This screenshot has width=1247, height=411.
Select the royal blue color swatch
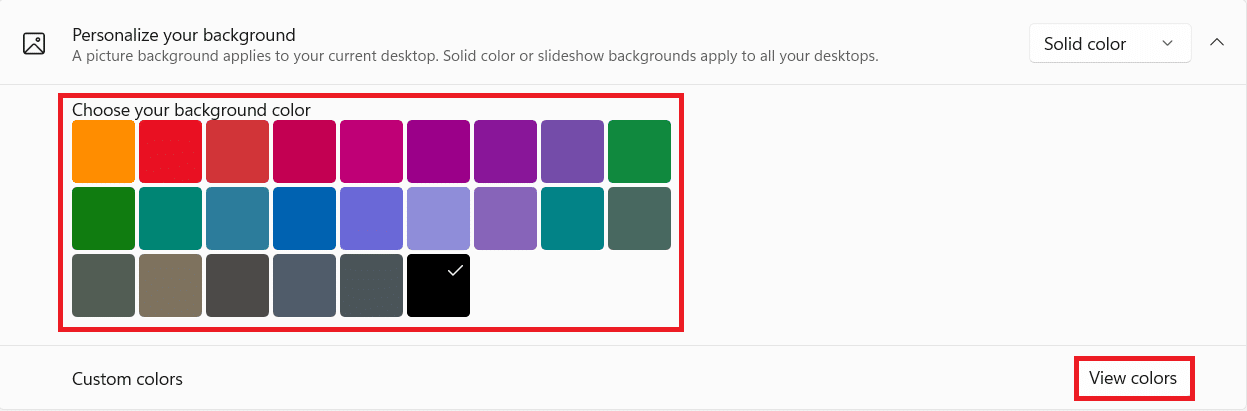click(304, 218)
